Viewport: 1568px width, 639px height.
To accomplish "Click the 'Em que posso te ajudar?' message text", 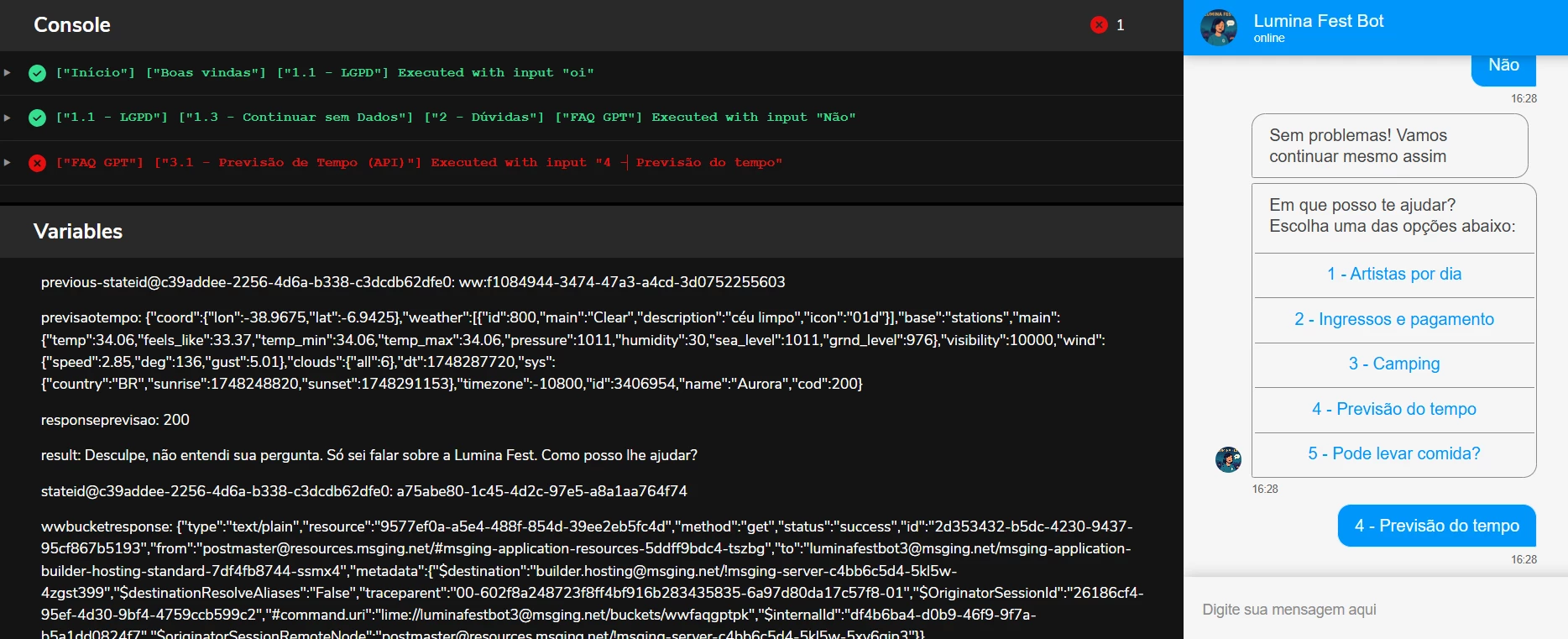I will pyautogui.click(x=1393, y=216).
